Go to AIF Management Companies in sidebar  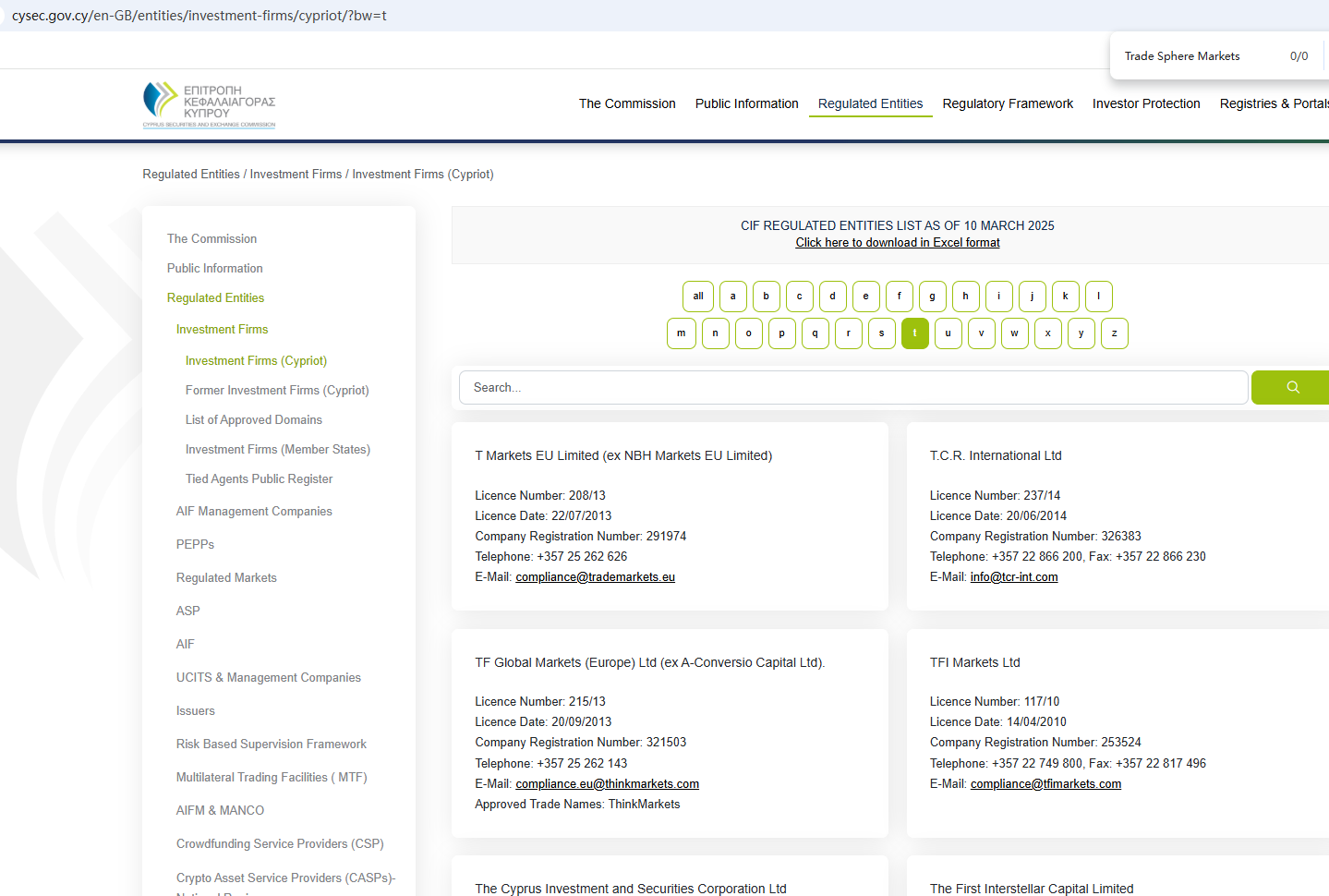click(254, 512)
